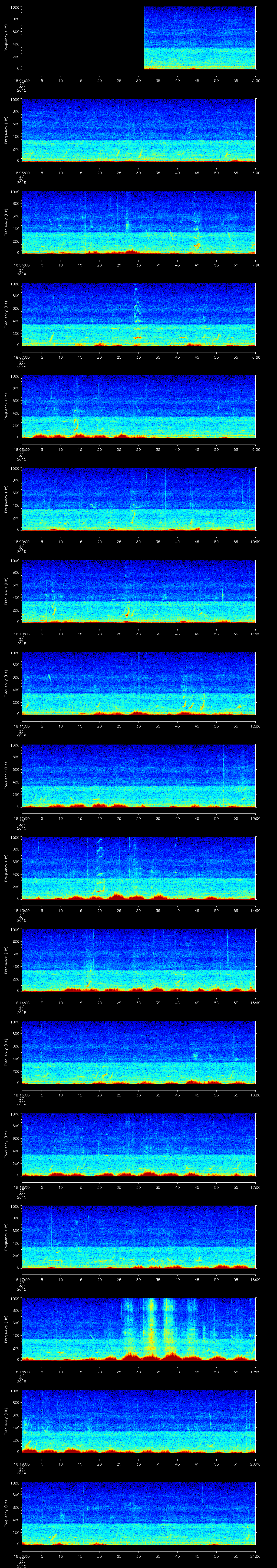Click the spectrogram panel starting at 18:14:00

(x=139, y=960)
